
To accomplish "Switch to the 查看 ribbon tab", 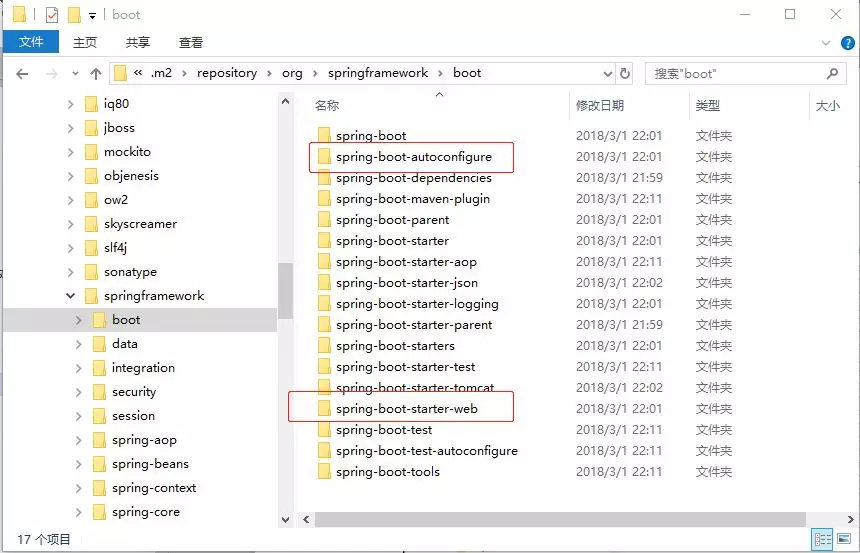I will point(191,42).
